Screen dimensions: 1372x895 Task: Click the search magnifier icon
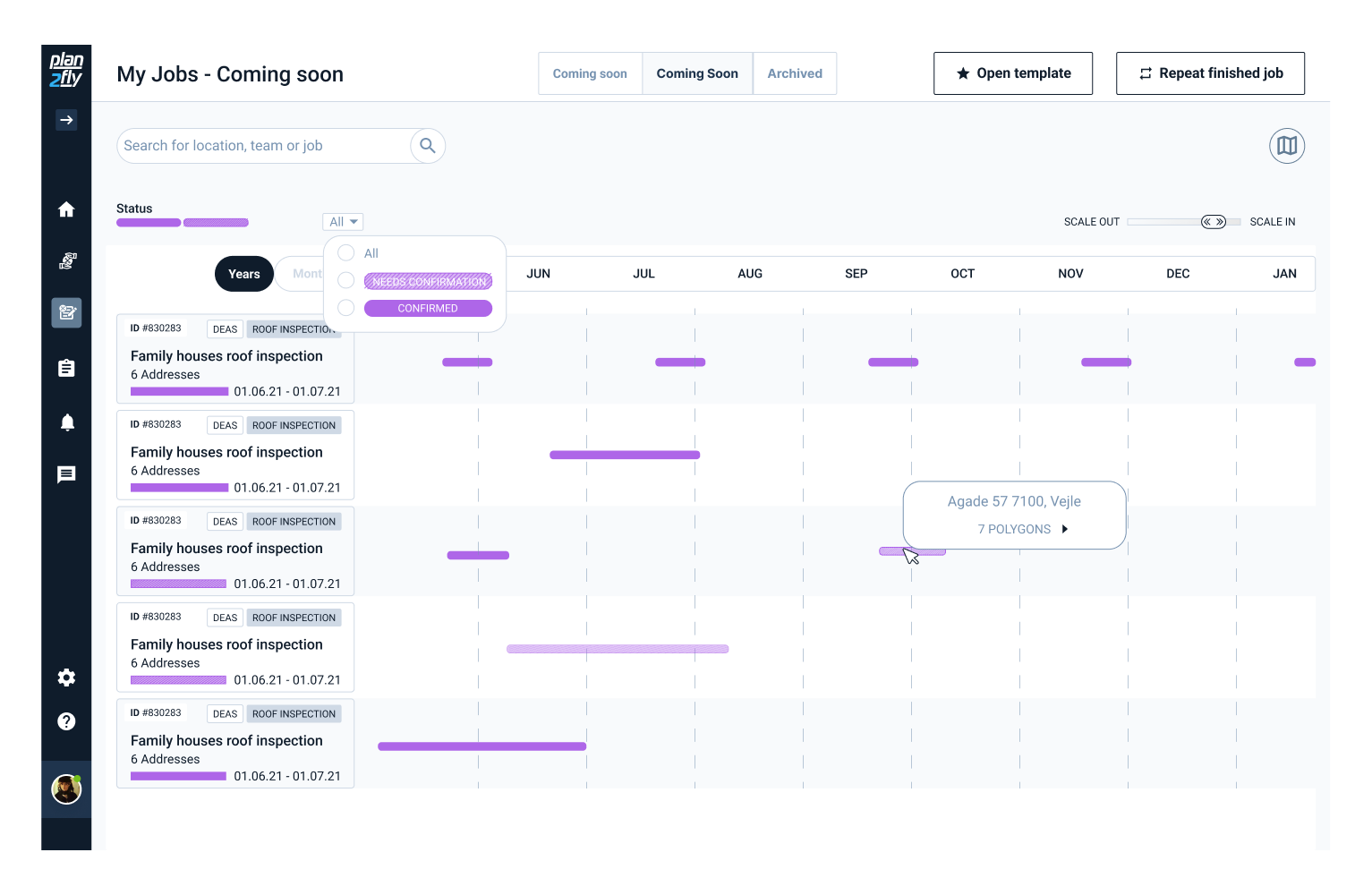[428, 146]
